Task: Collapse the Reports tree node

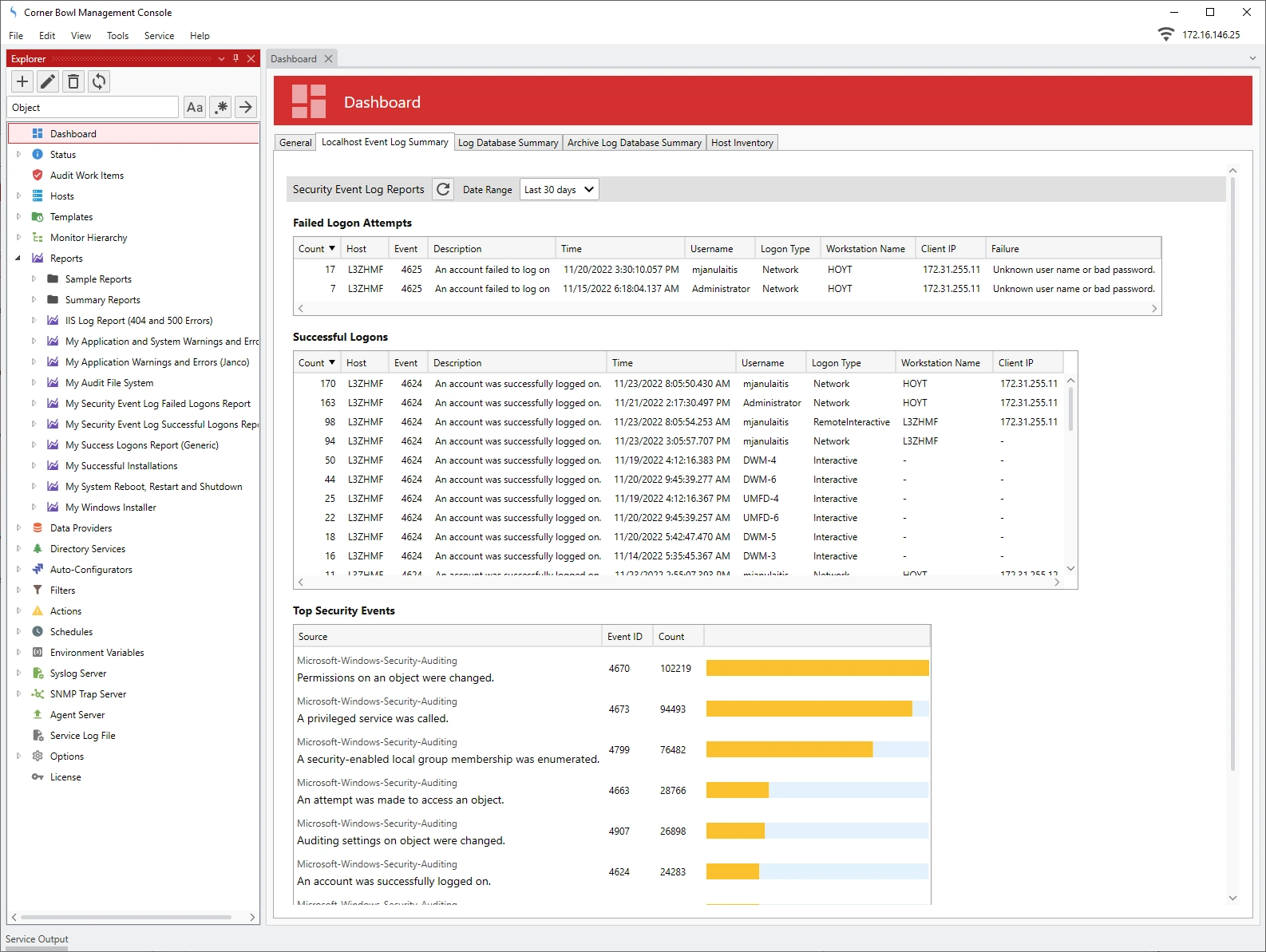Action: coord(18,259)
